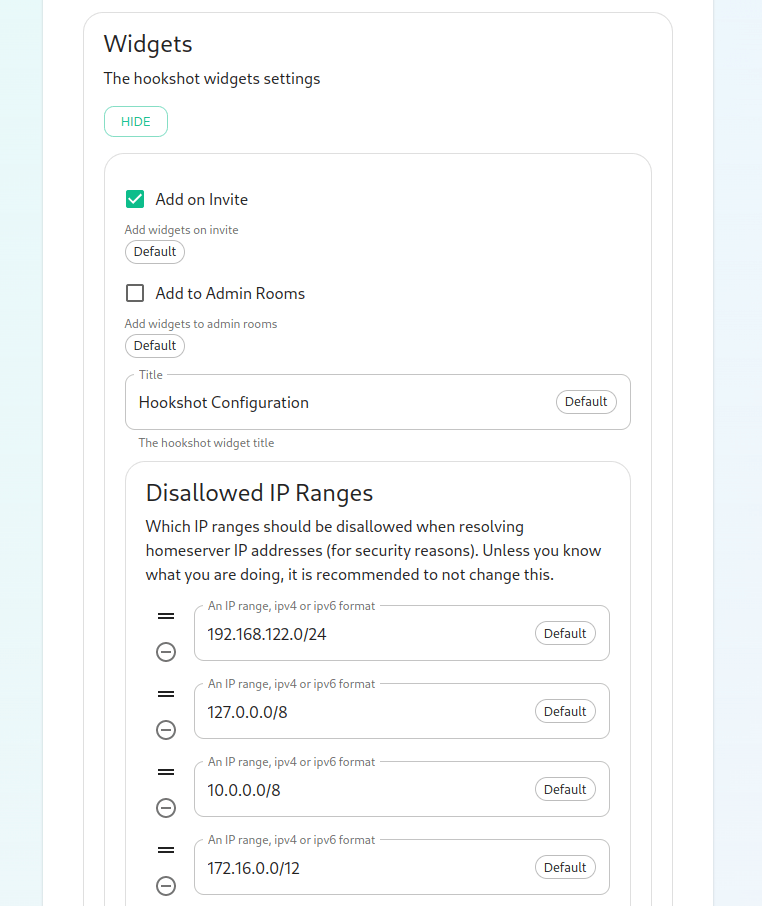762x906 pixels.
Task: Remove the 172.16.0.0/12 IP range
Action: 166,886
